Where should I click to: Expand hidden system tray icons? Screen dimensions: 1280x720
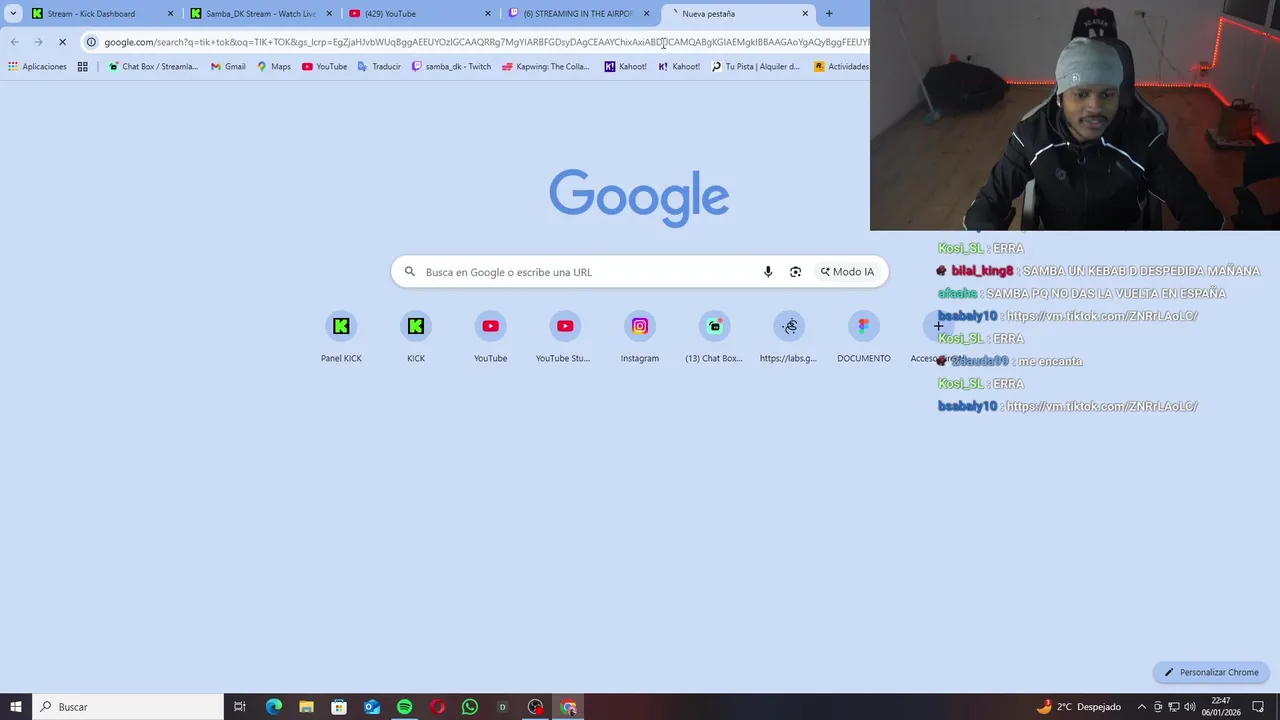(x=1142, y=707)
